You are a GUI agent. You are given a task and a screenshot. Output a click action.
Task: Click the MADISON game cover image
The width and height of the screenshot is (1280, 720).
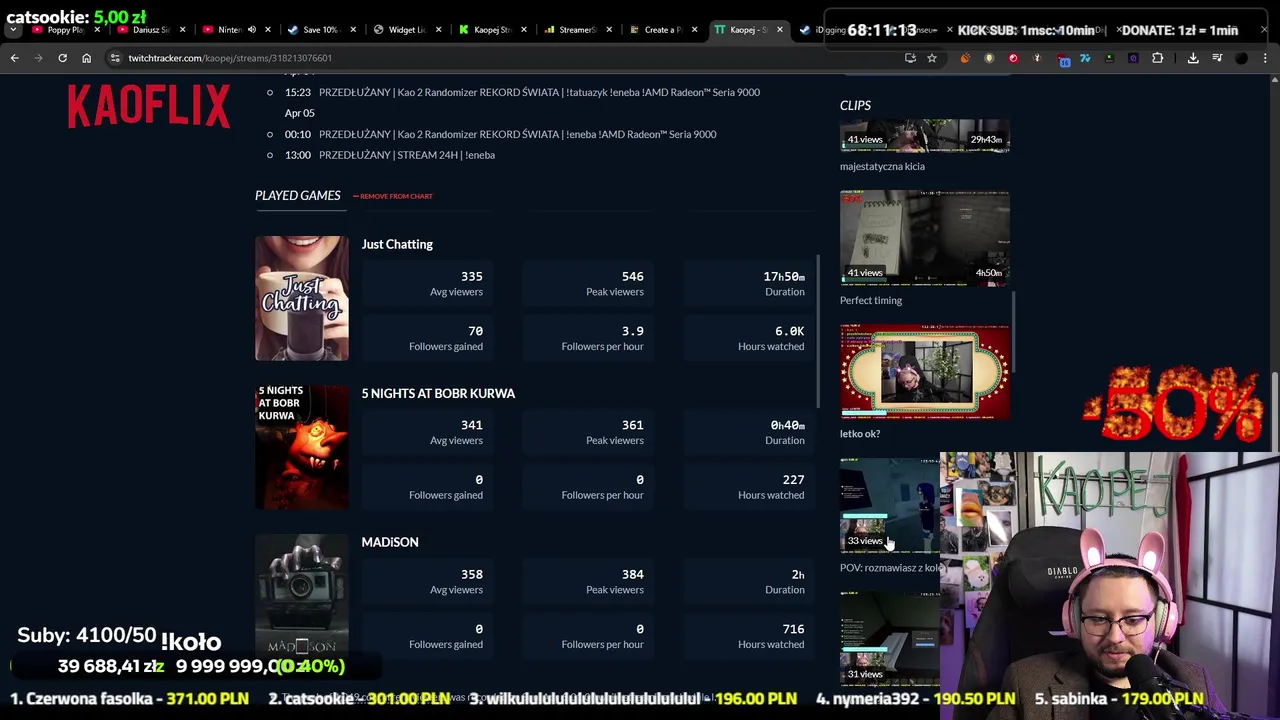[x=302, y=596]
